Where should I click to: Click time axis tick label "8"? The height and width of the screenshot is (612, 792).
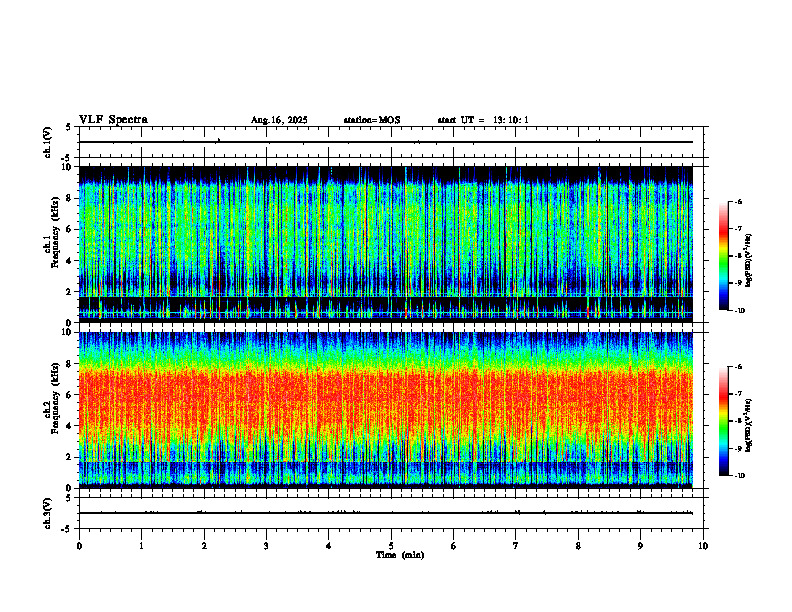pyautogui.click(x=578, y=546)
